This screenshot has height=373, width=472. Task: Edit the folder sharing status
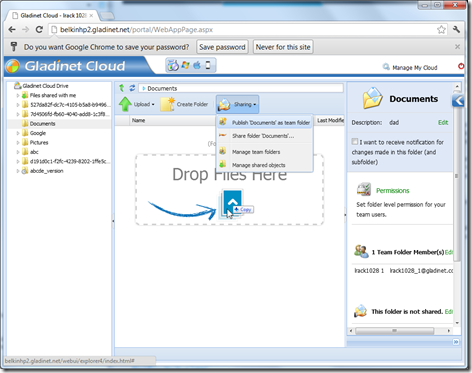click(449, 311)
